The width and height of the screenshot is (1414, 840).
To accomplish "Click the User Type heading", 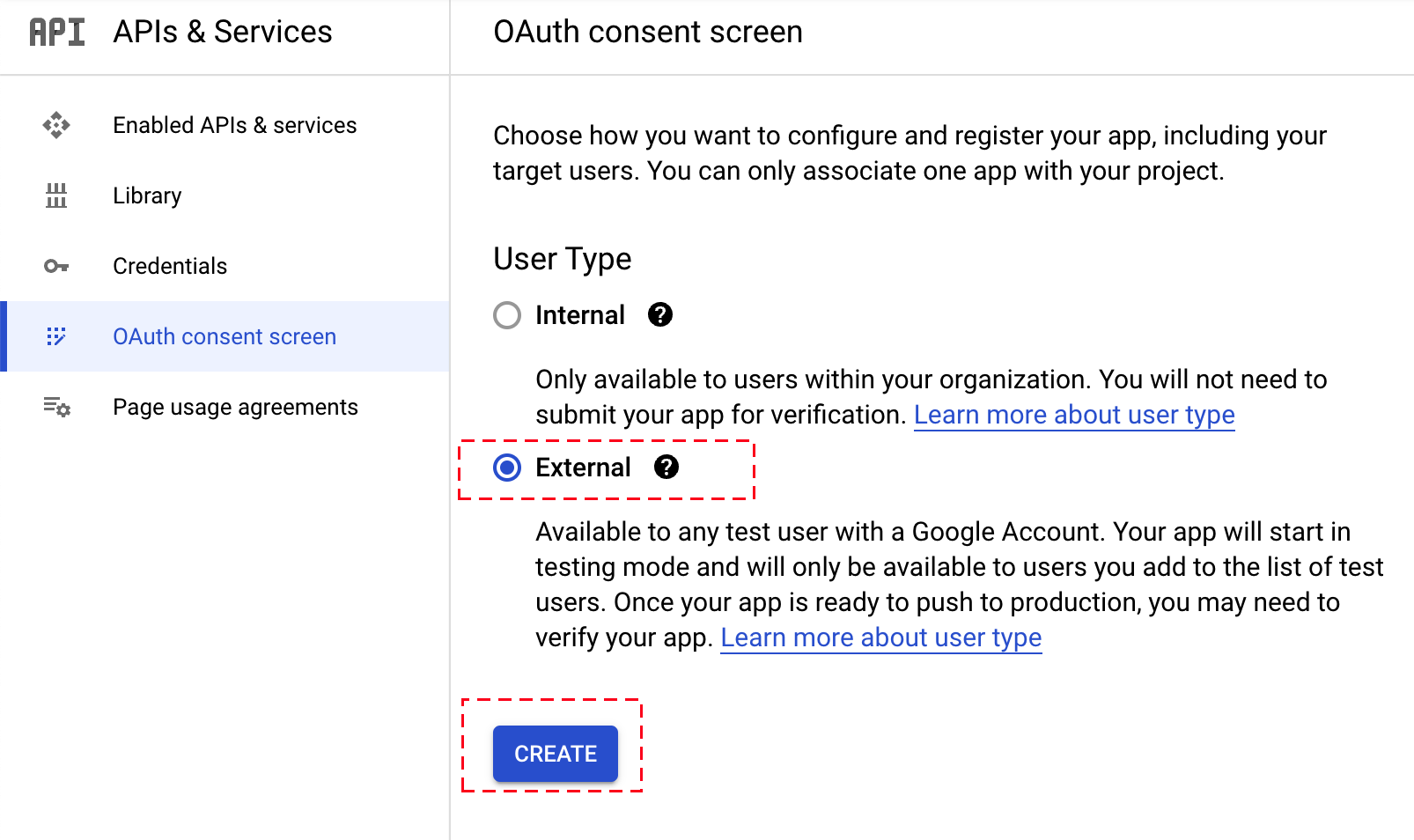I will [x=563, y=259].
